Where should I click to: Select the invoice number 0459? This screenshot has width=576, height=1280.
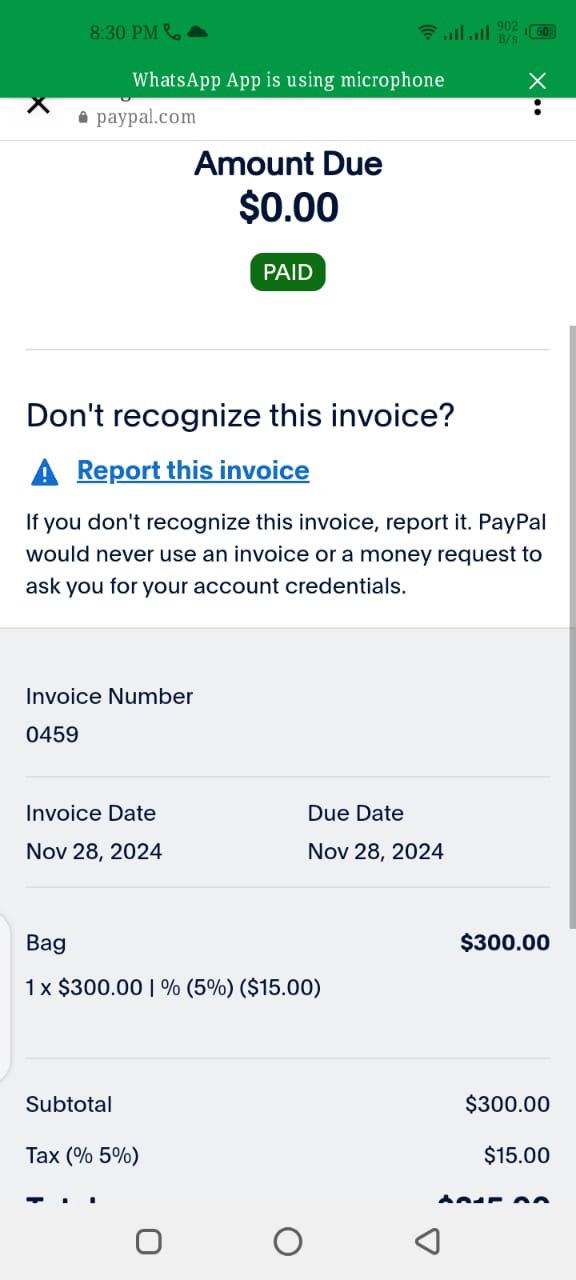click(x=52, y=734)
